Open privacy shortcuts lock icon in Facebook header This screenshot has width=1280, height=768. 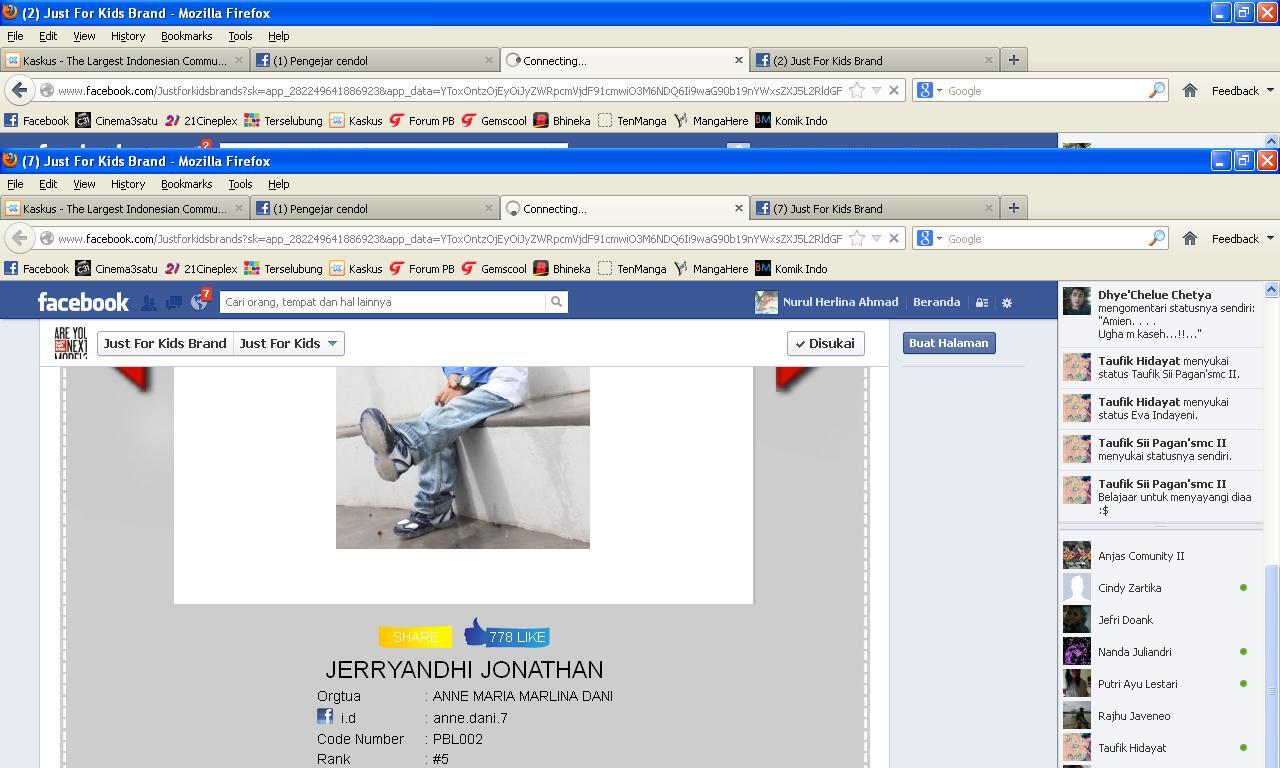click(982, 303)
